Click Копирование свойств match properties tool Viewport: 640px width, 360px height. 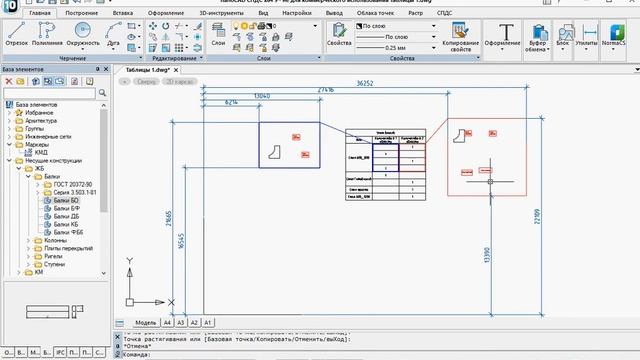(460, 37)
